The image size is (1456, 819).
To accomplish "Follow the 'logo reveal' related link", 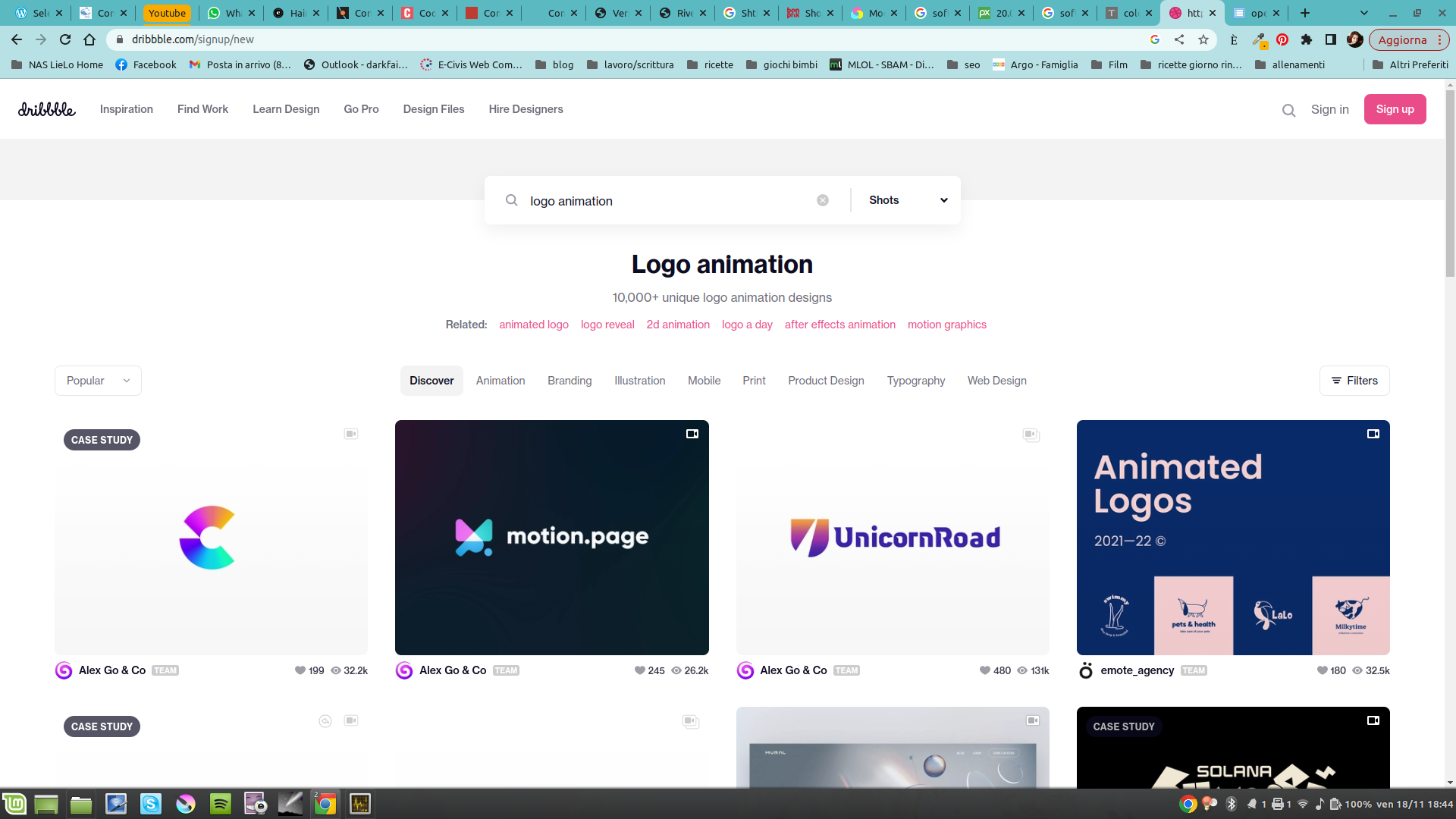I will click(x=607, y=325).
